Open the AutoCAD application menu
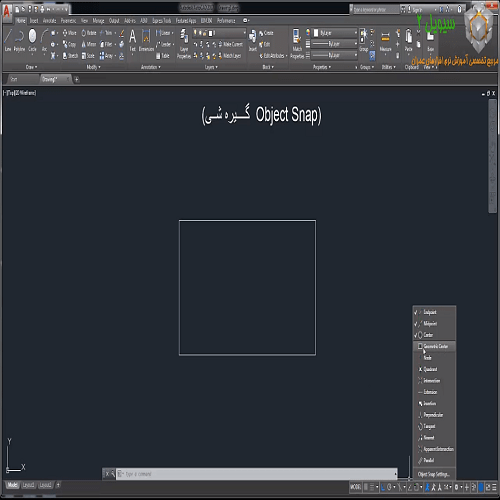Screen dimensions: 500x500 [7, 12]
